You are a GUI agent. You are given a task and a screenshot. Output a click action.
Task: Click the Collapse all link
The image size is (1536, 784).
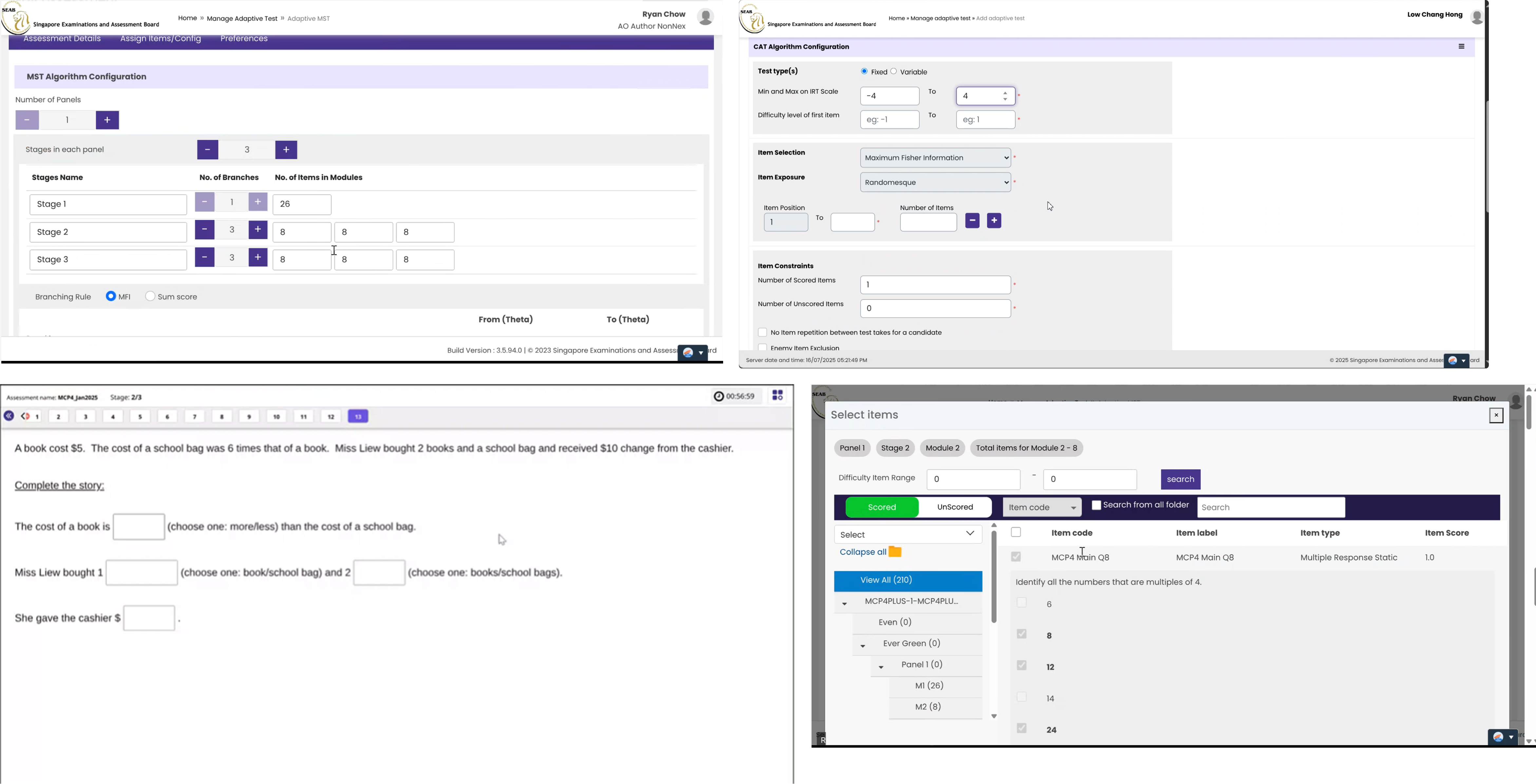pyautogui.click(x=862, y=553)
